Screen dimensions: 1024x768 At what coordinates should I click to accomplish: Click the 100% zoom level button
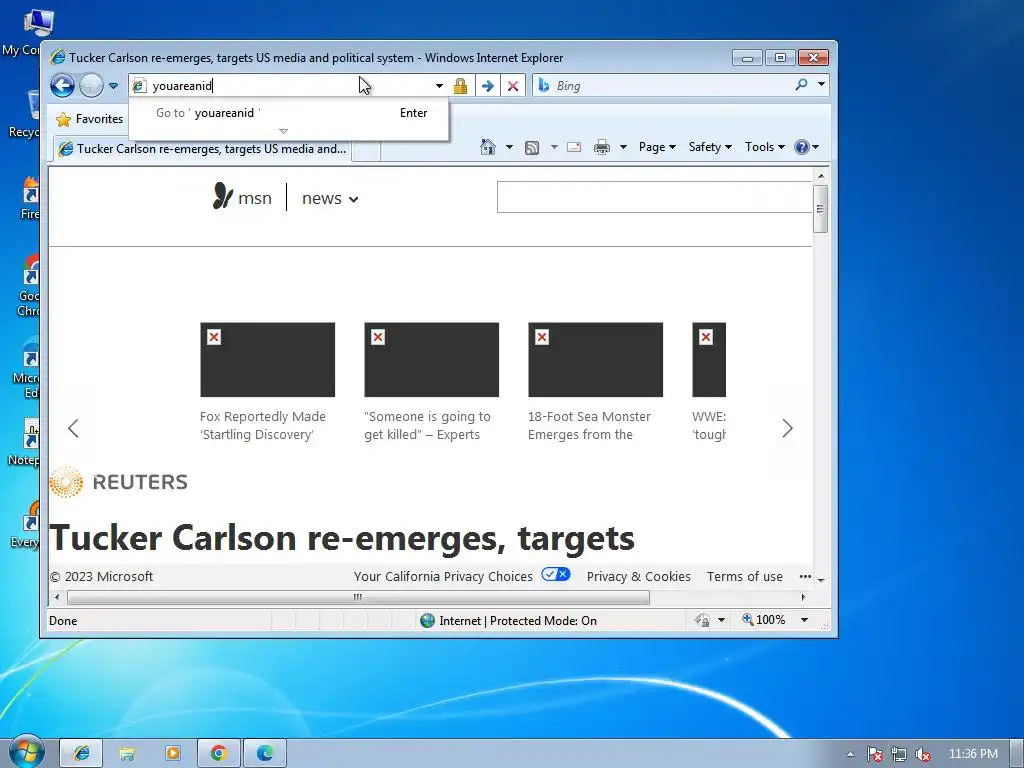pos(764,620)
